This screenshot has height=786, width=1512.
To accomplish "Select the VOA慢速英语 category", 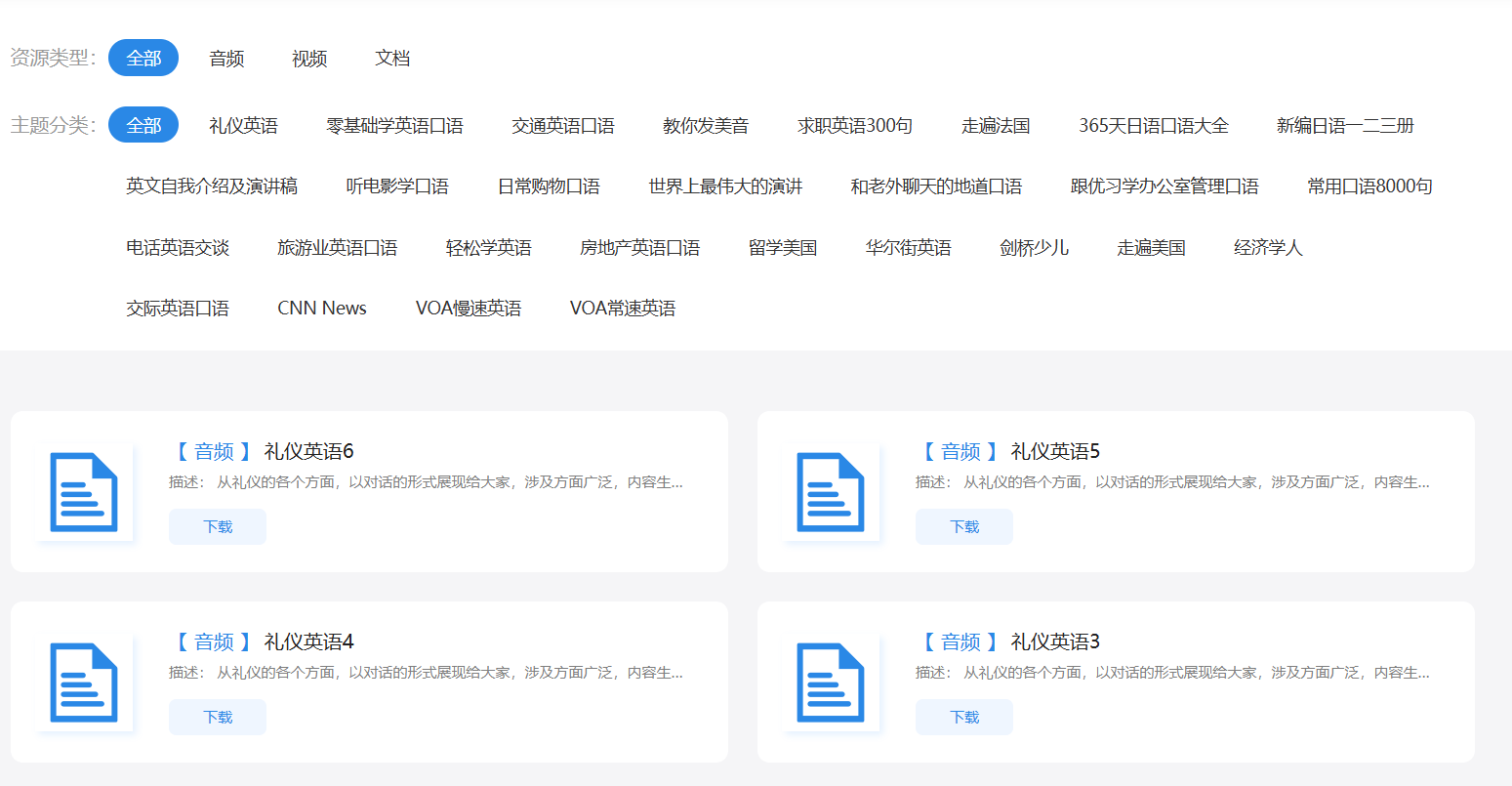I will click(469, 309).
